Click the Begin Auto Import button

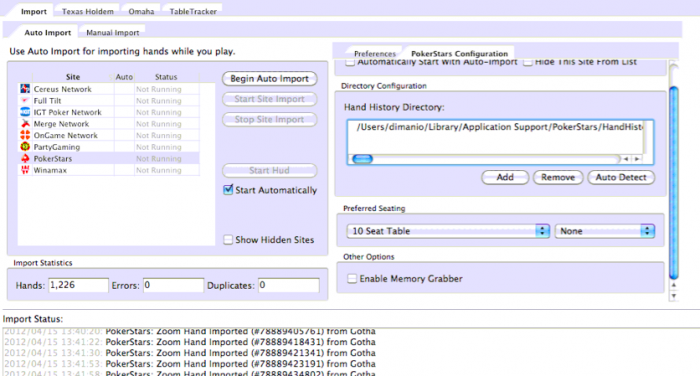[270, 79]
